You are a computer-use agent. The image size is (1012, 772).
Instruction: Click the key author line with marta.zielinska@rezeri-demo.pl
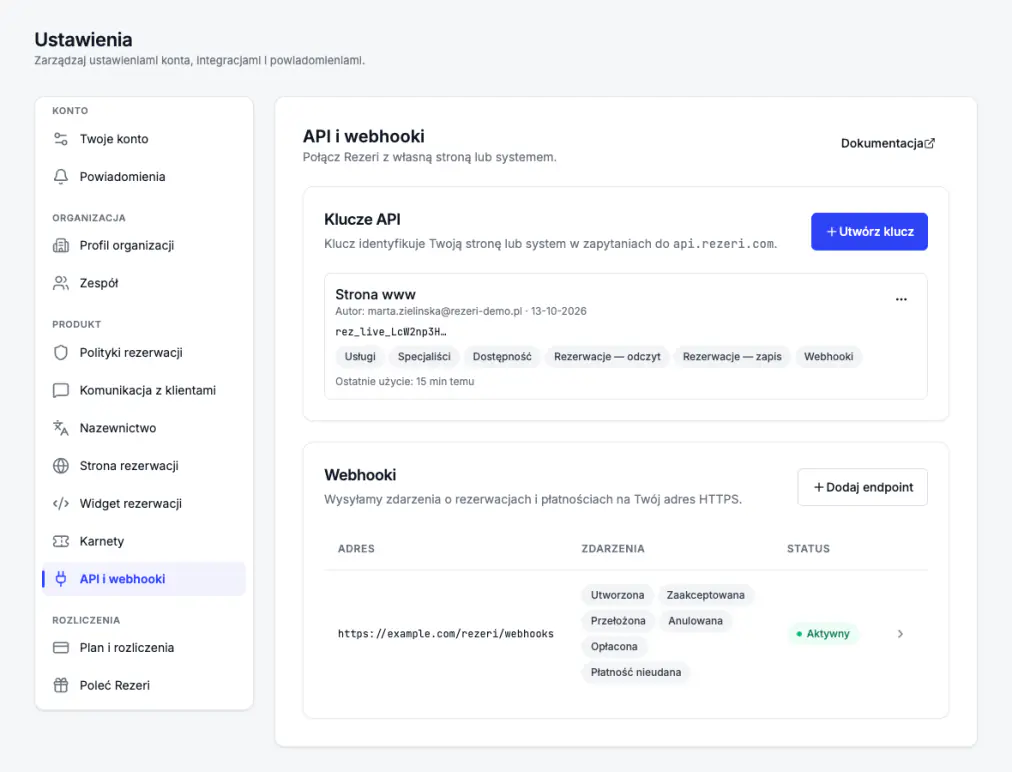tap(461, 311)
